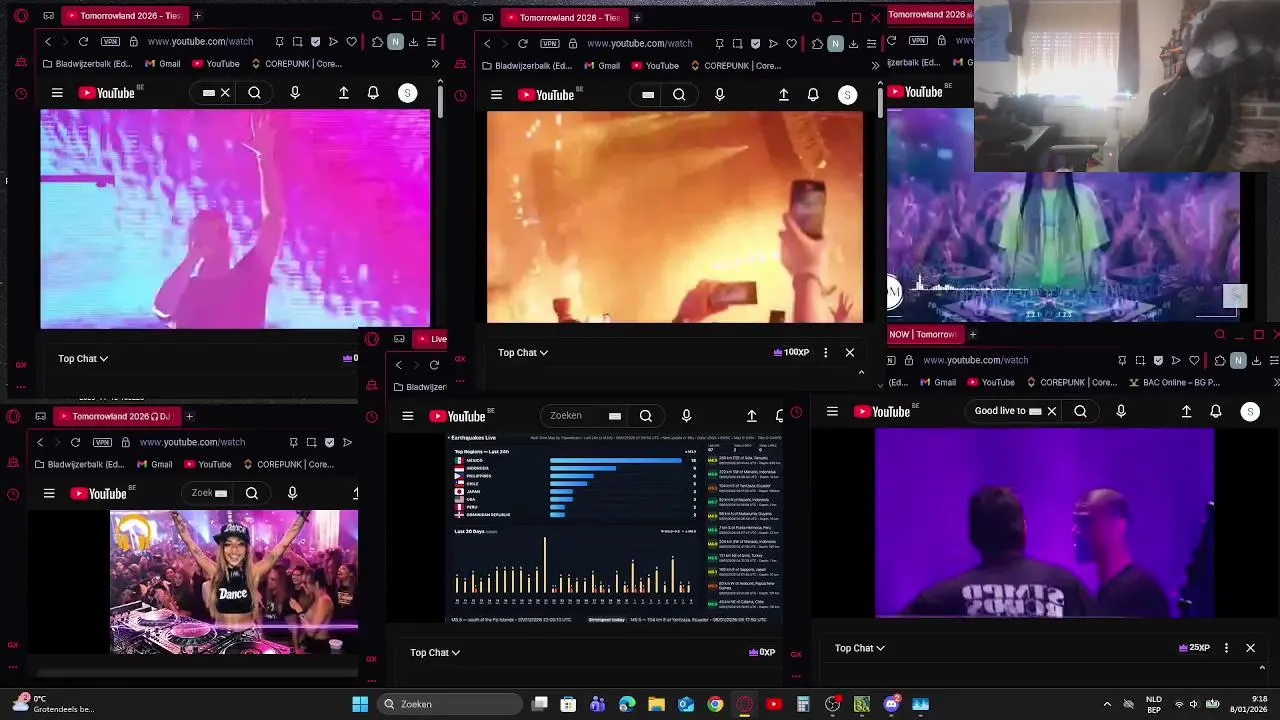Open Gmail bookmark in top-left window
The height and width of the screenshot is (720, 1280).
(163, 64)
